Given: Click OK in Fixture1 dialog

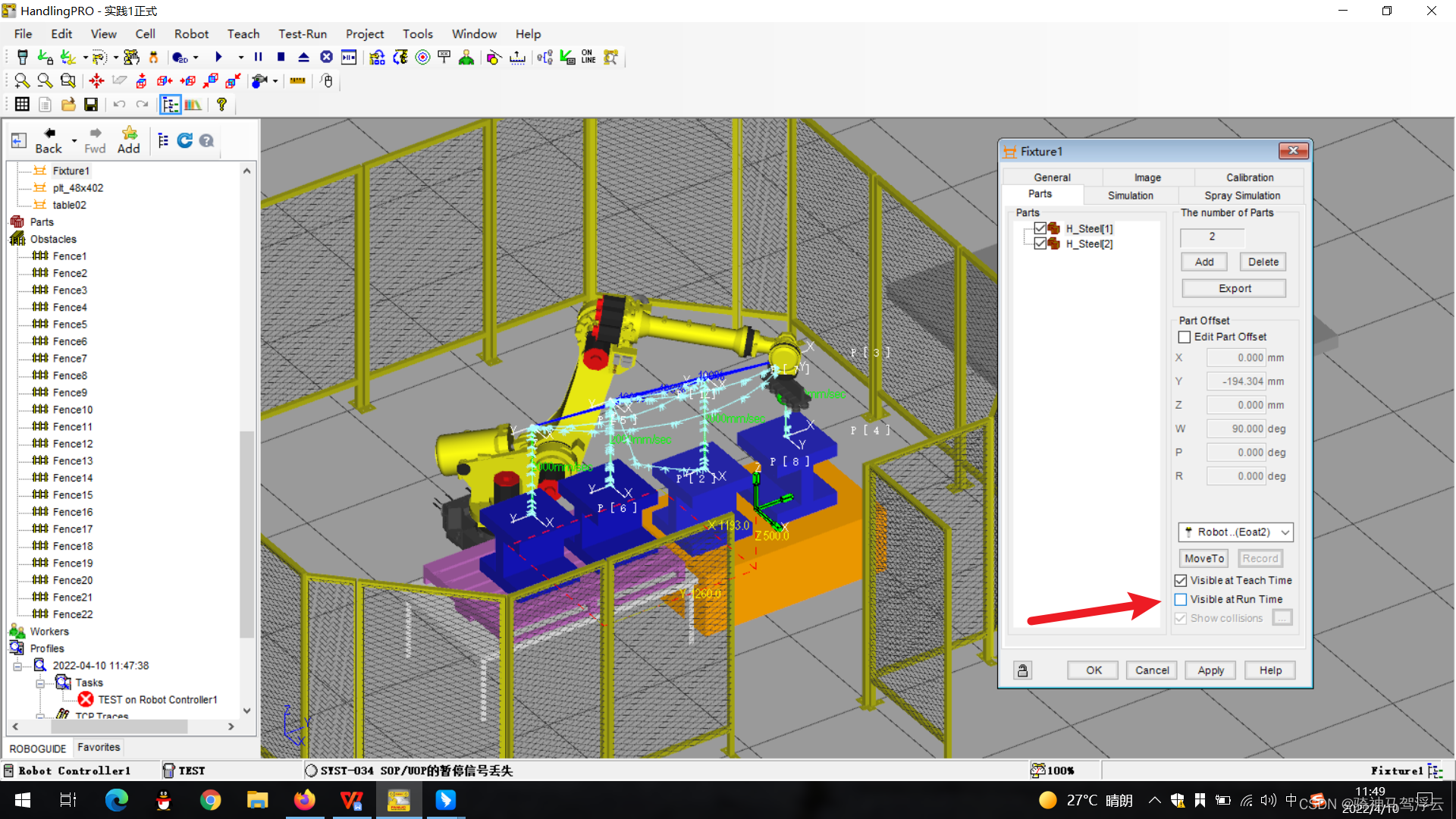Looking at the screenshot, I should point(1094,670).
